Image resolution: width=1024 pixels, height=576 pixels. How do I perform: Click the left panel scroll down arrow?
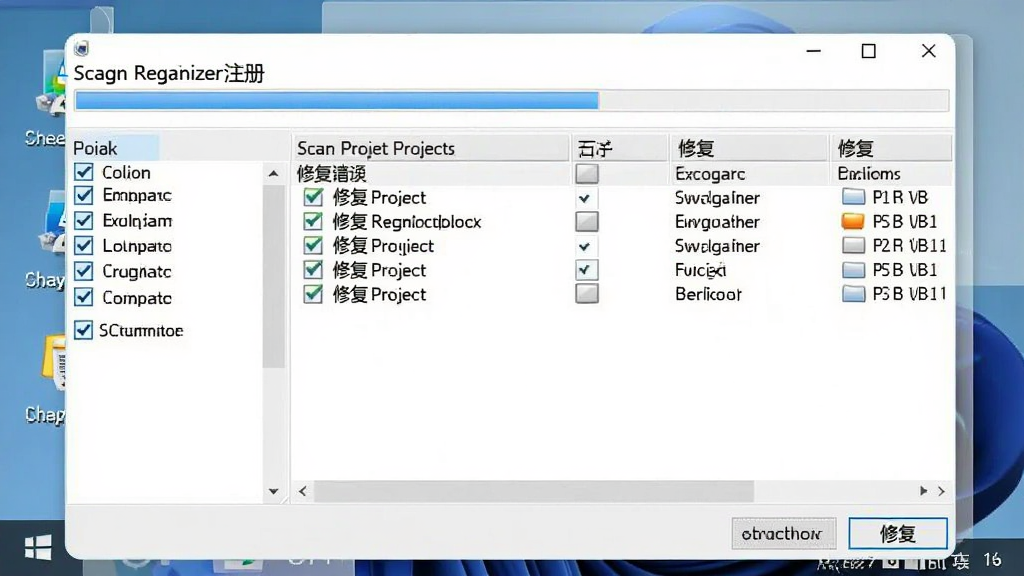[x=274, y=491]
